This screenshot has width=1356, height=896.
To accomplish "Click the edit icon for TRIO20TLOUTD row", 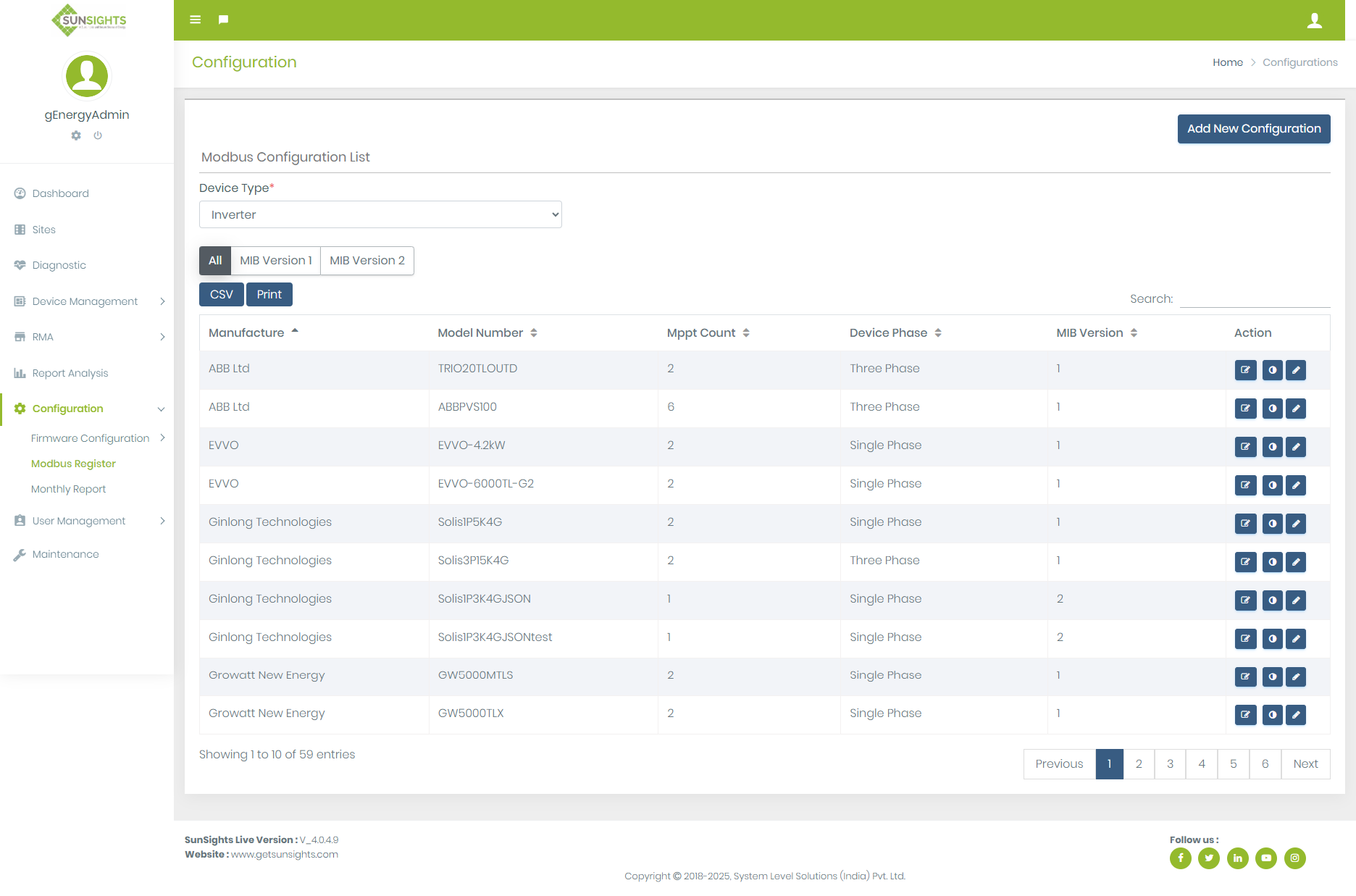I will (1245, 370).
